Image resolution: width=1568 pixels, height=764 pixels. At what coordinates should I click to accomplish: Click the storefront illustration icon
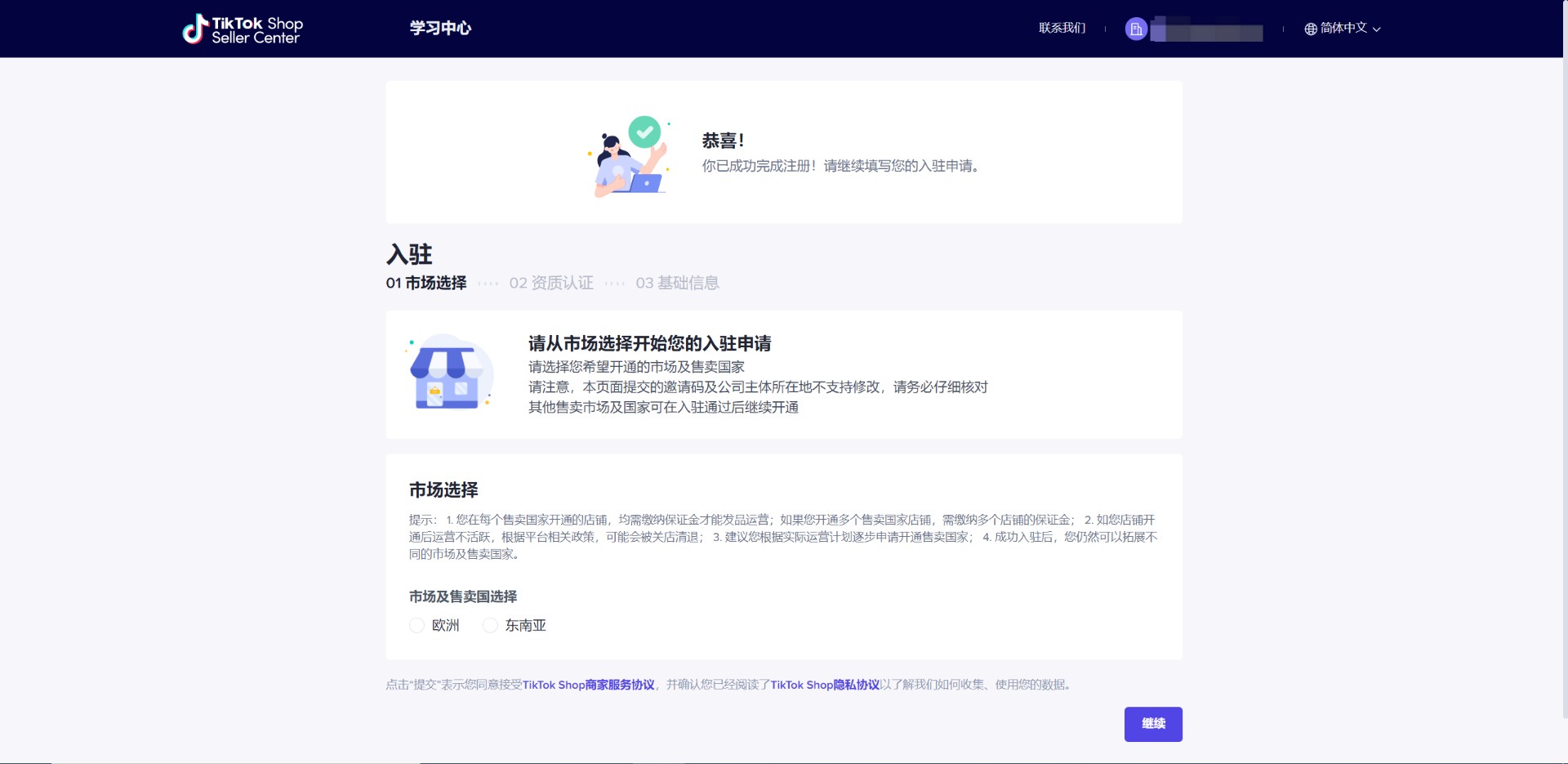(x=448, y=375)
